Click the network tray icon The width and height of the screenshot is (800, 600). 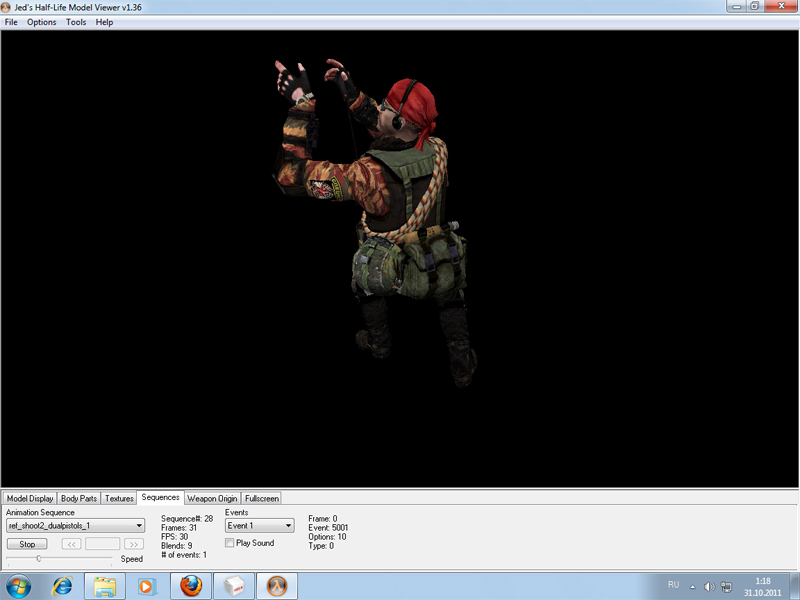point(726,586)
